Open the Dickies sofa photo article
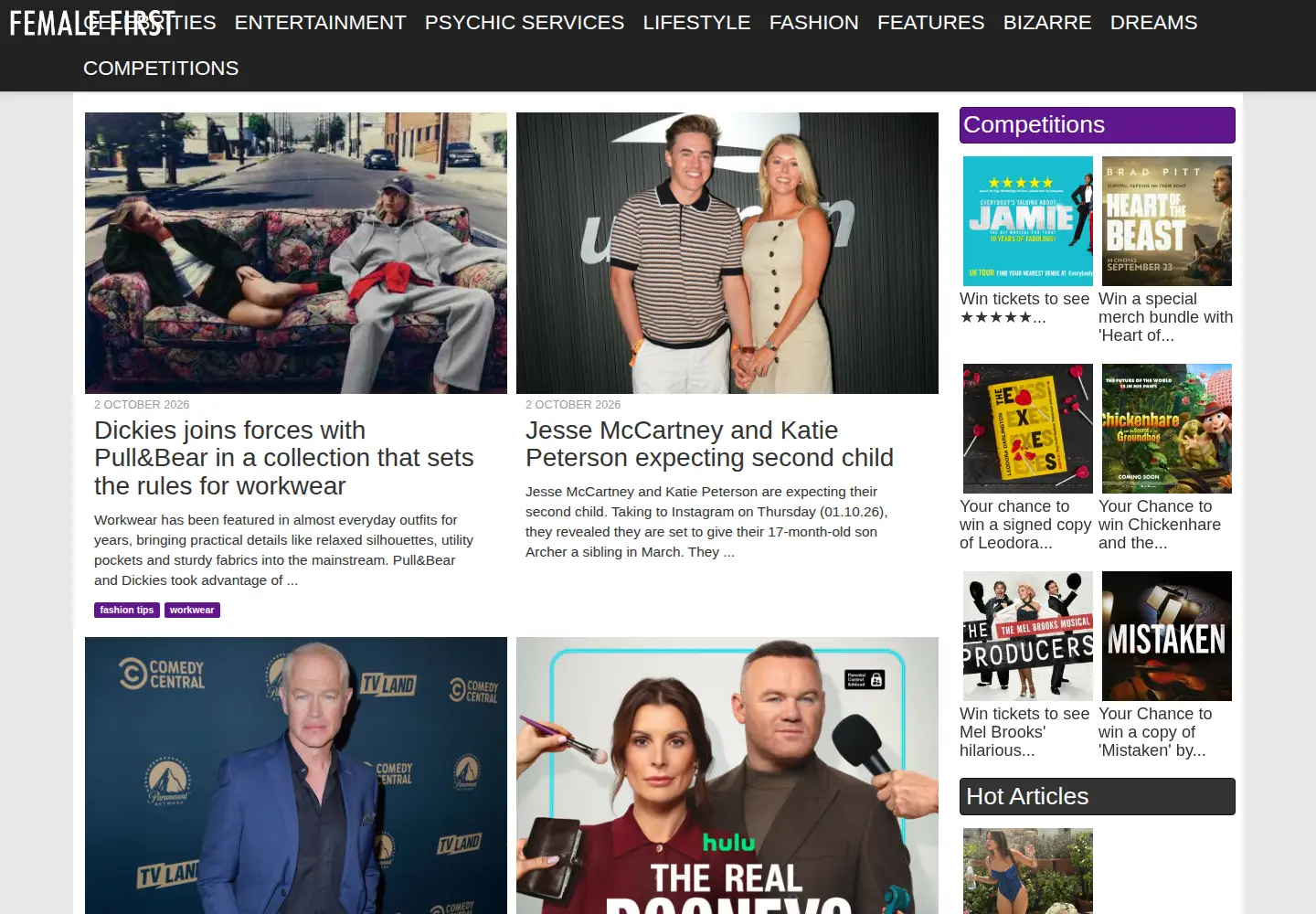 [296, 253]
